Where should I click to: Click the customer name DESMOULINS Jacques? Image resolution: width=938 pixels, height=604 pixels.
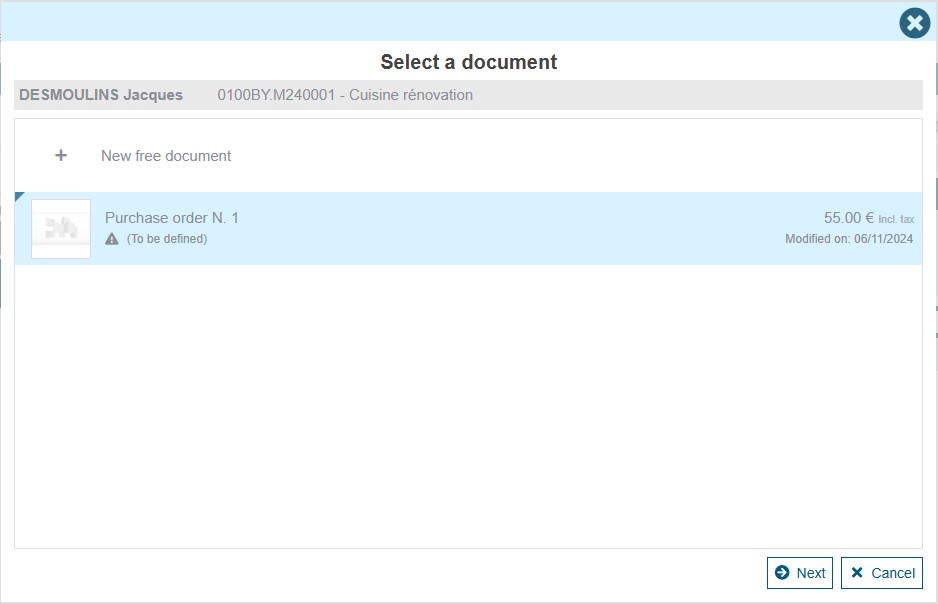(101, 95)
